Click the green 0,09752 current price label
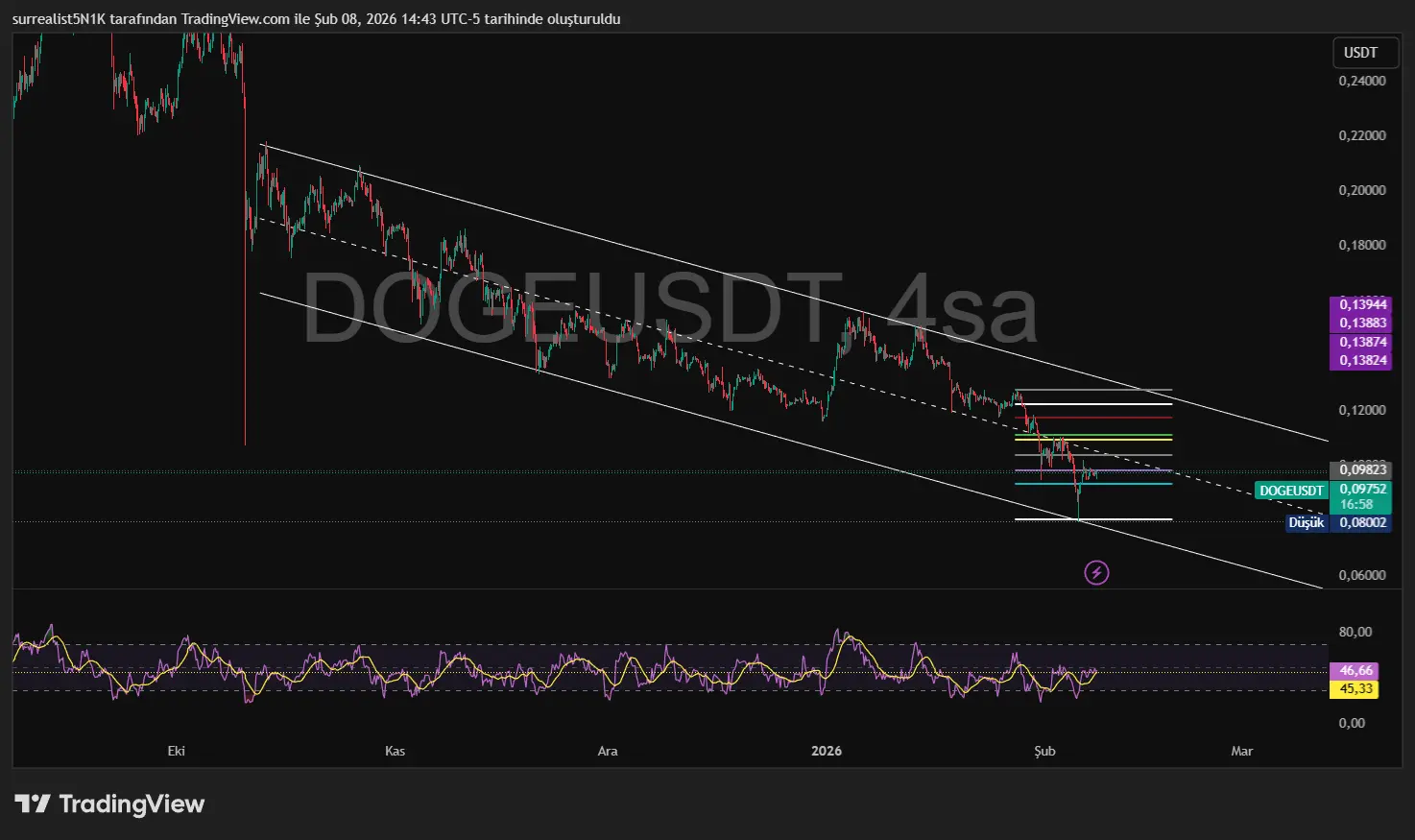Viewport: 1415px width, 840px height. click(1362, 490)
